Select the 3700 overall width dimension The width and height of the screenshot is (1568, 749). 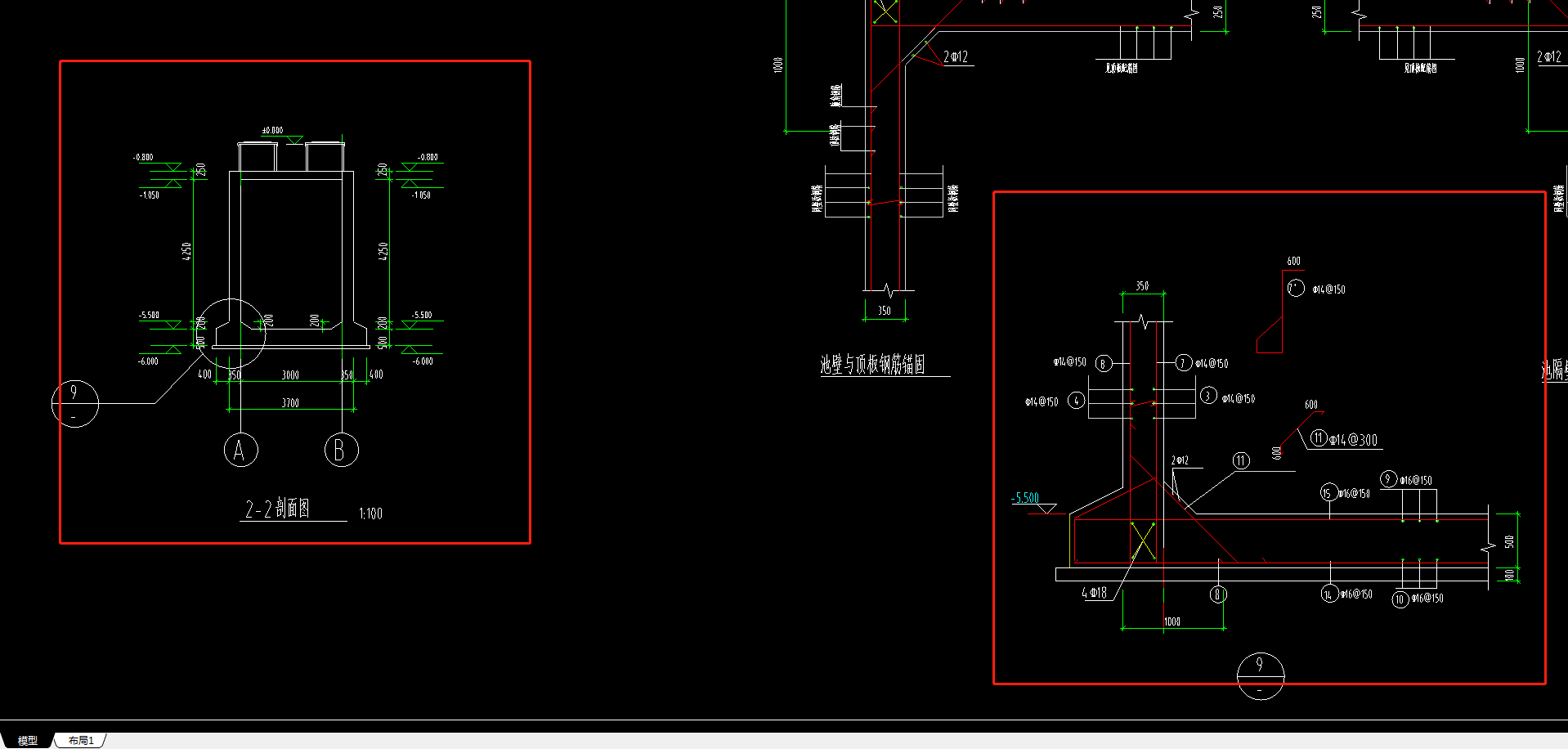(290, 403)
